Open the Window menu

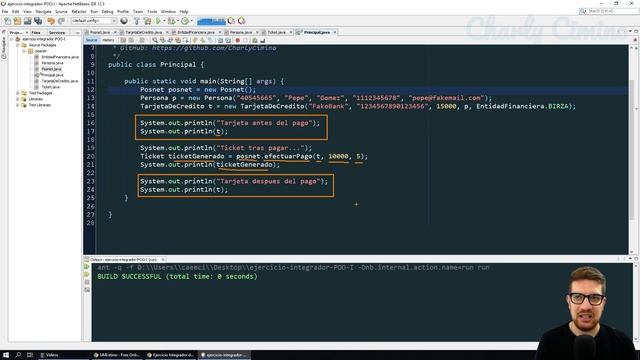pyautogui.click(x=168, y=11)
